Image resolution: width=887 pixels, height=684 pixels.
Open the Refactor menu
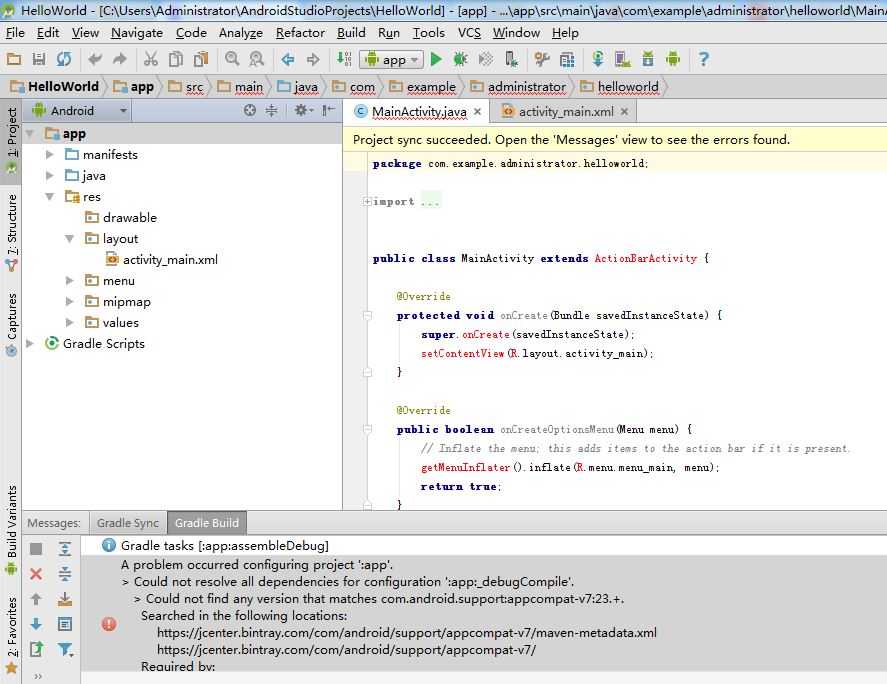pyautogui.click(x=300, y=33)
